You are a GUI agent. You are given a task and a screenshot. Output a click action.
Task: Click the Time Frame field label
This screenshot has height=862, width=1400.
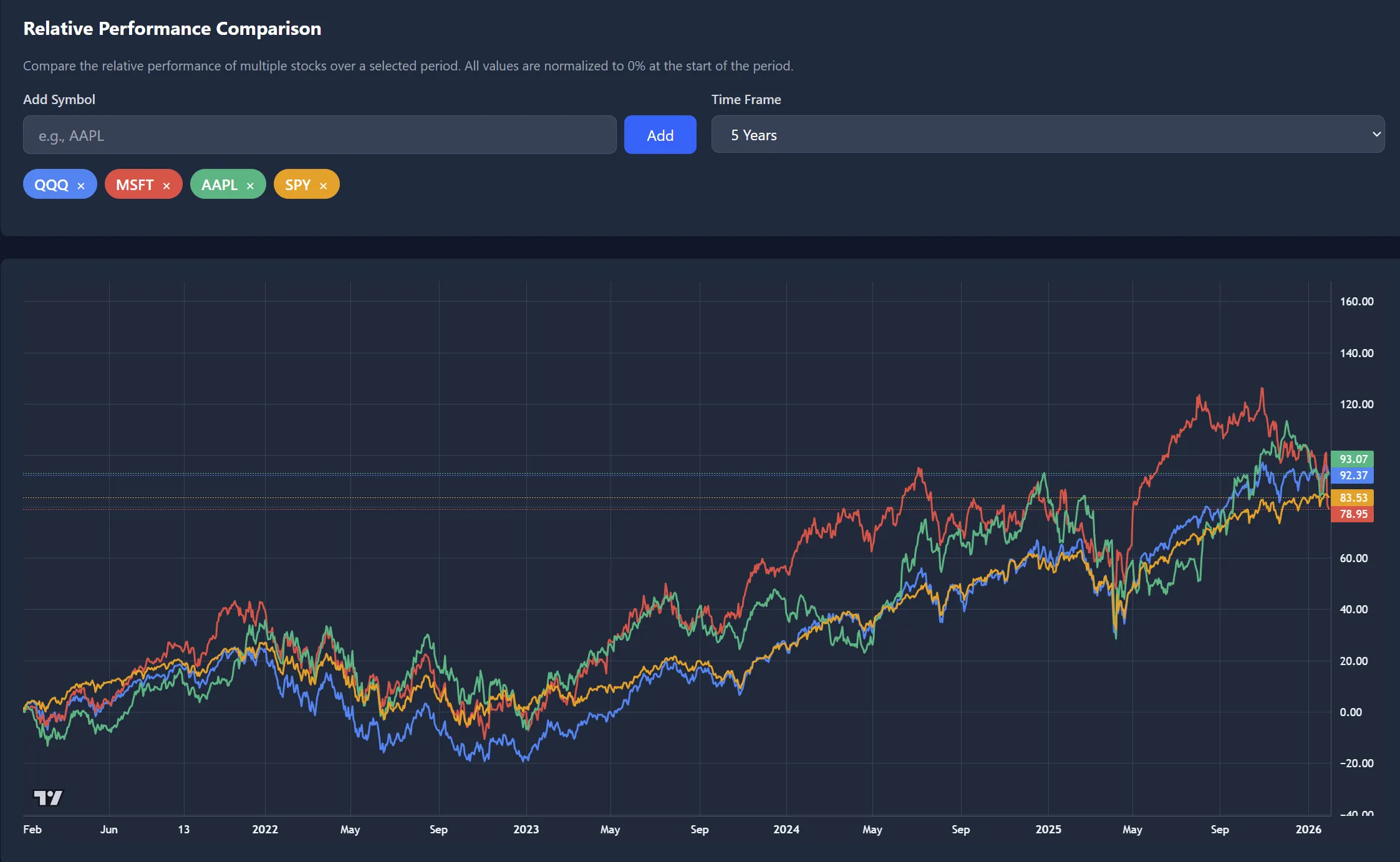point(746,99)
